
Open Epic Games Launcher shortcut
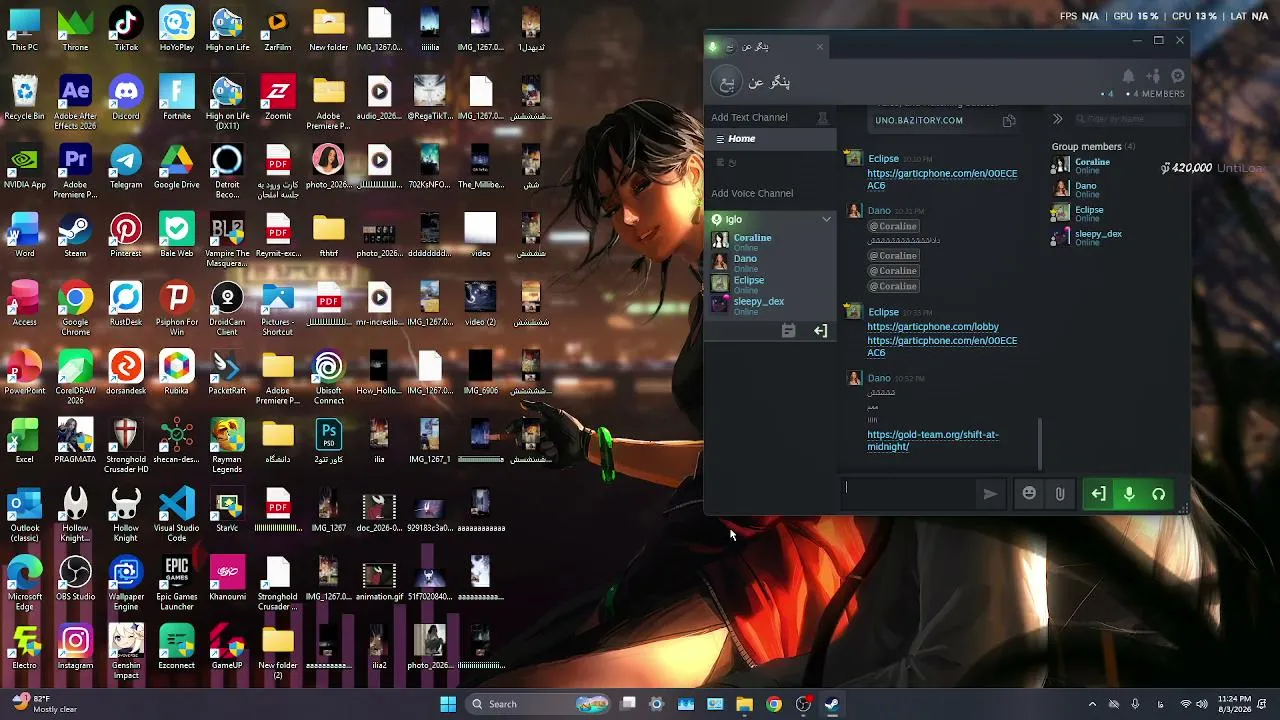177,585
